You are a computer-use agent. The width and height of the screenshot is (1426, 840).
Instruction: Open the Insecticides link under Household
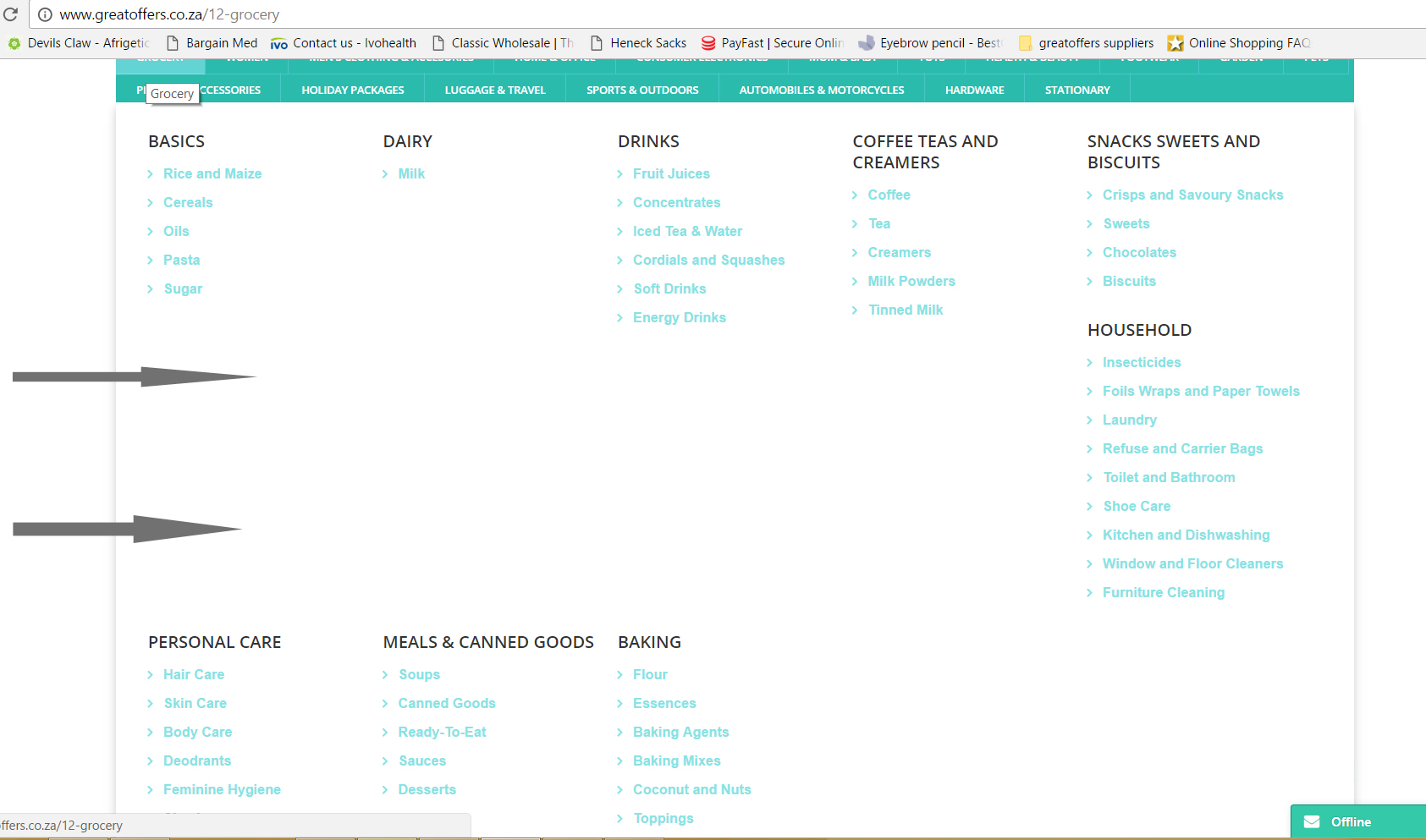(1142, 362)
